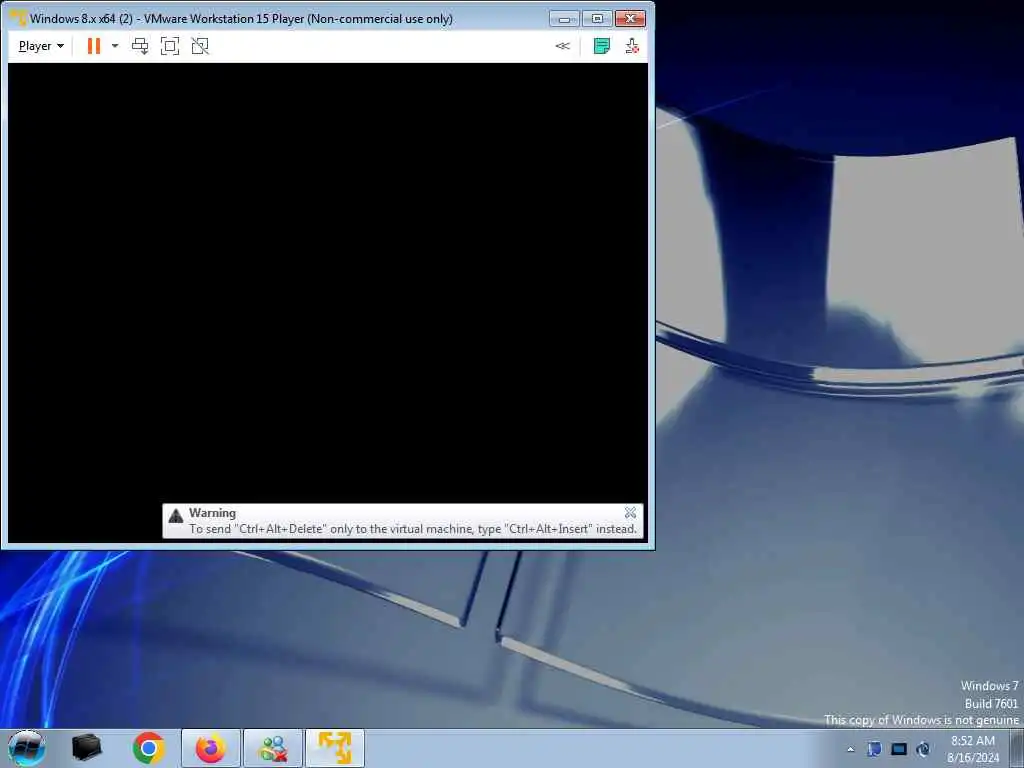1024x768 pixels.
Task: Click the monitor display tray icon
Action: point(899,749)
